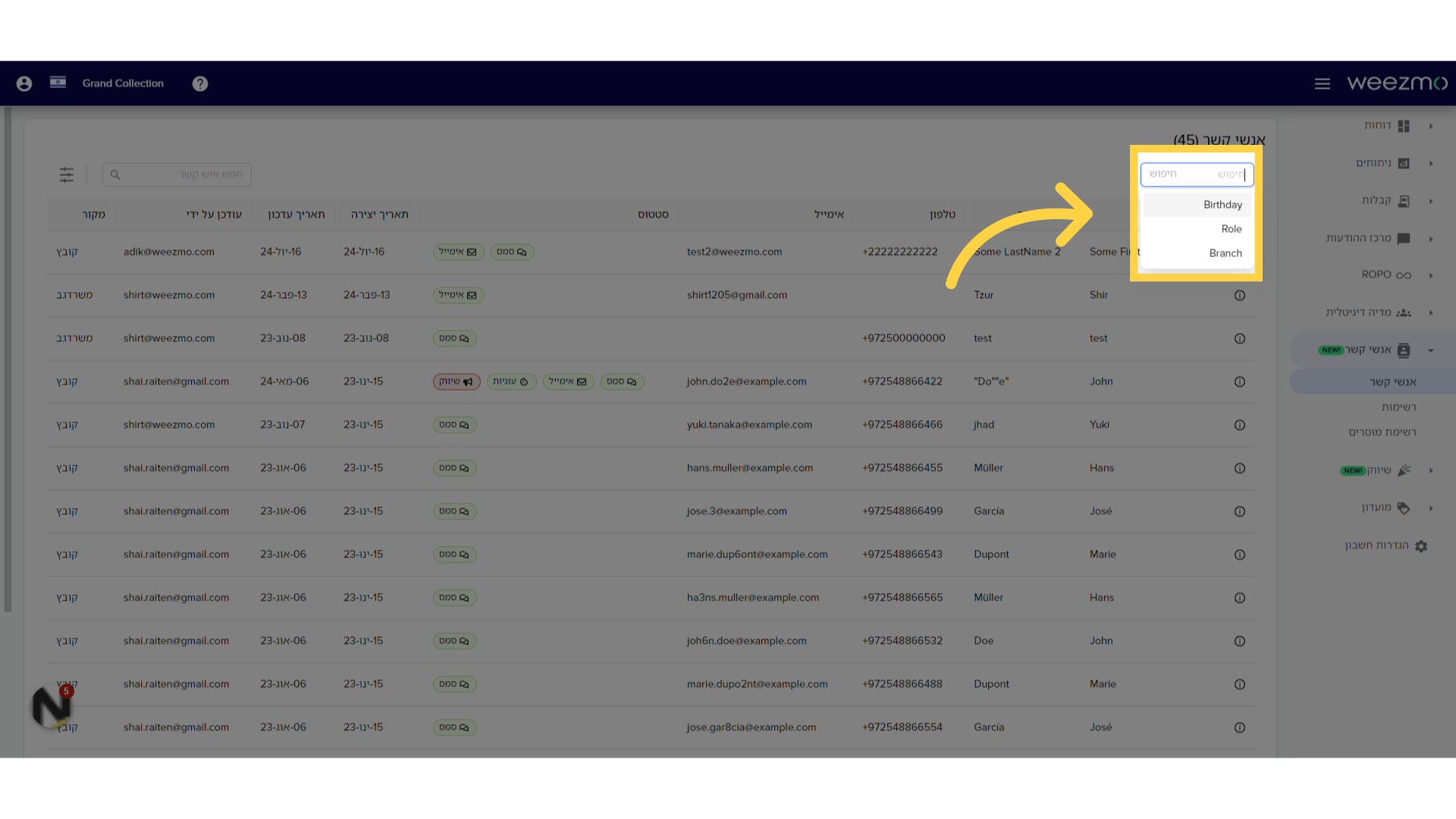Expand the שיווק arrow
1456x819 pixels.
click(1431, 470)
